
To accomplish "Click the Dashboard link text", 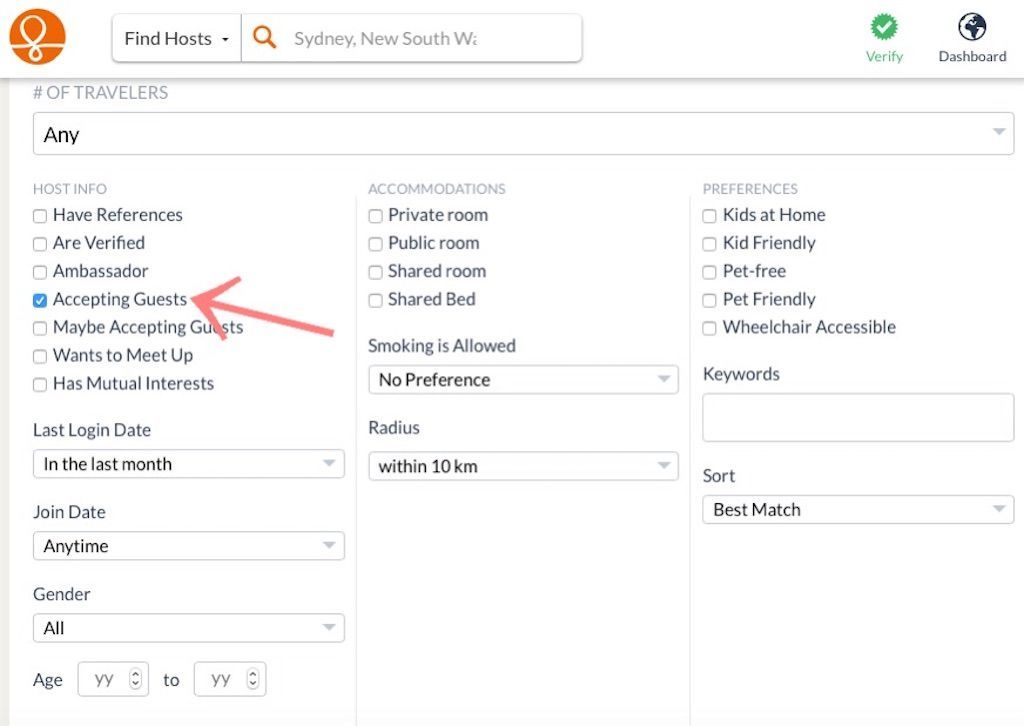I will pyautogui.click(x=972, y=56).
